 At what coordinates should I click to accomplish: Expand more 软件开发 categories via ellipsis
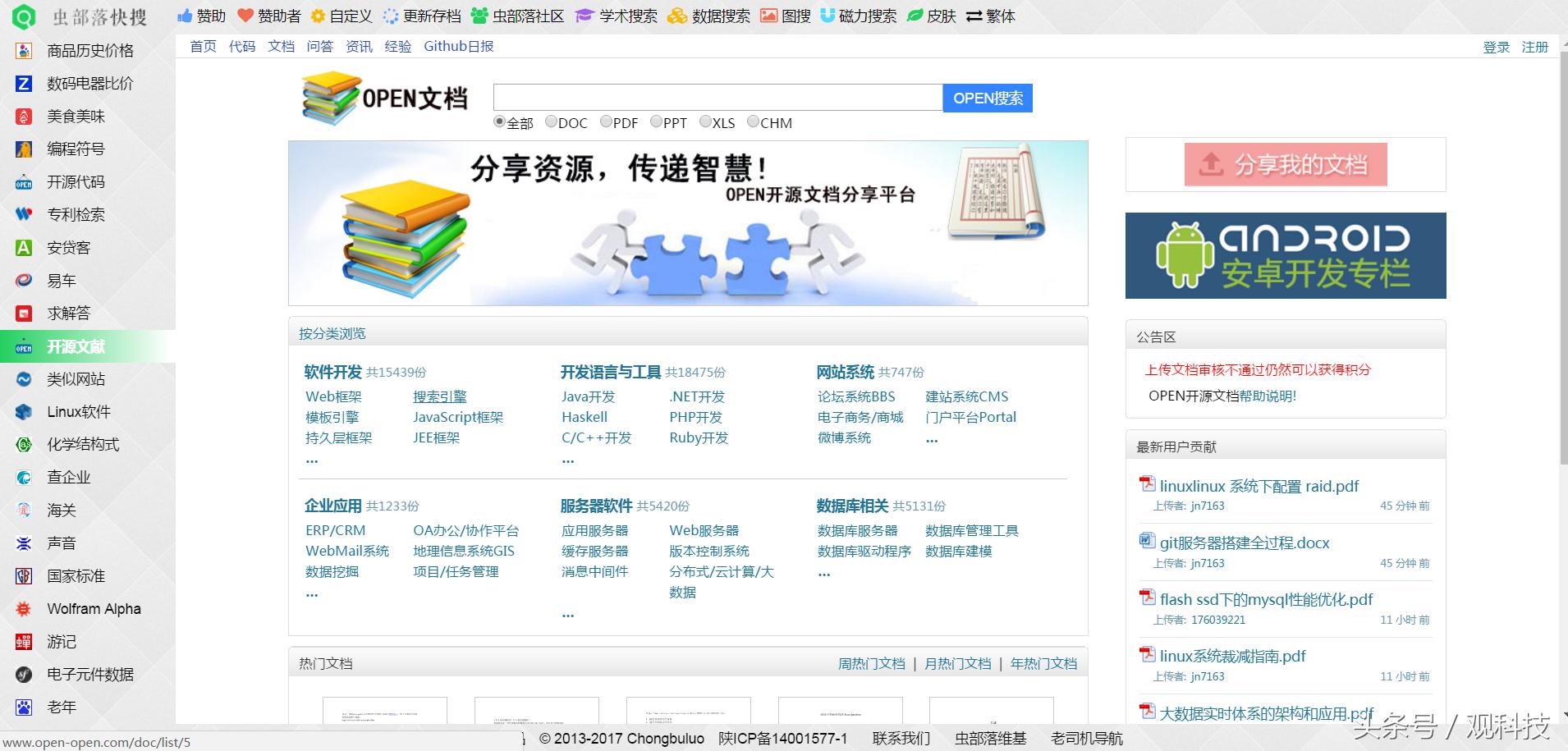(x=311, y=460)
